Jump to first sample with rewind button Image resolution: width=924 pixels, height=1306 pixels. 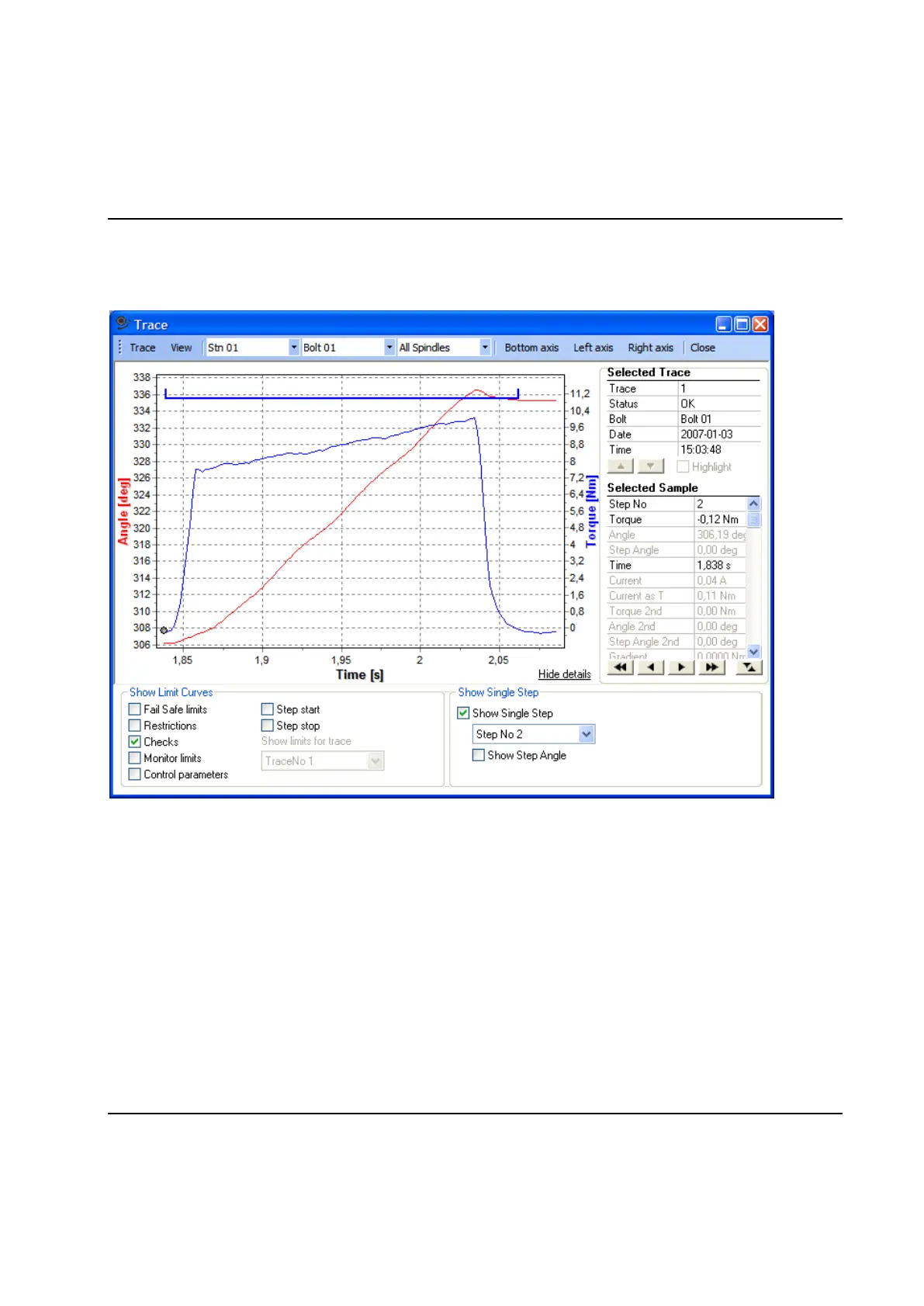620,667
